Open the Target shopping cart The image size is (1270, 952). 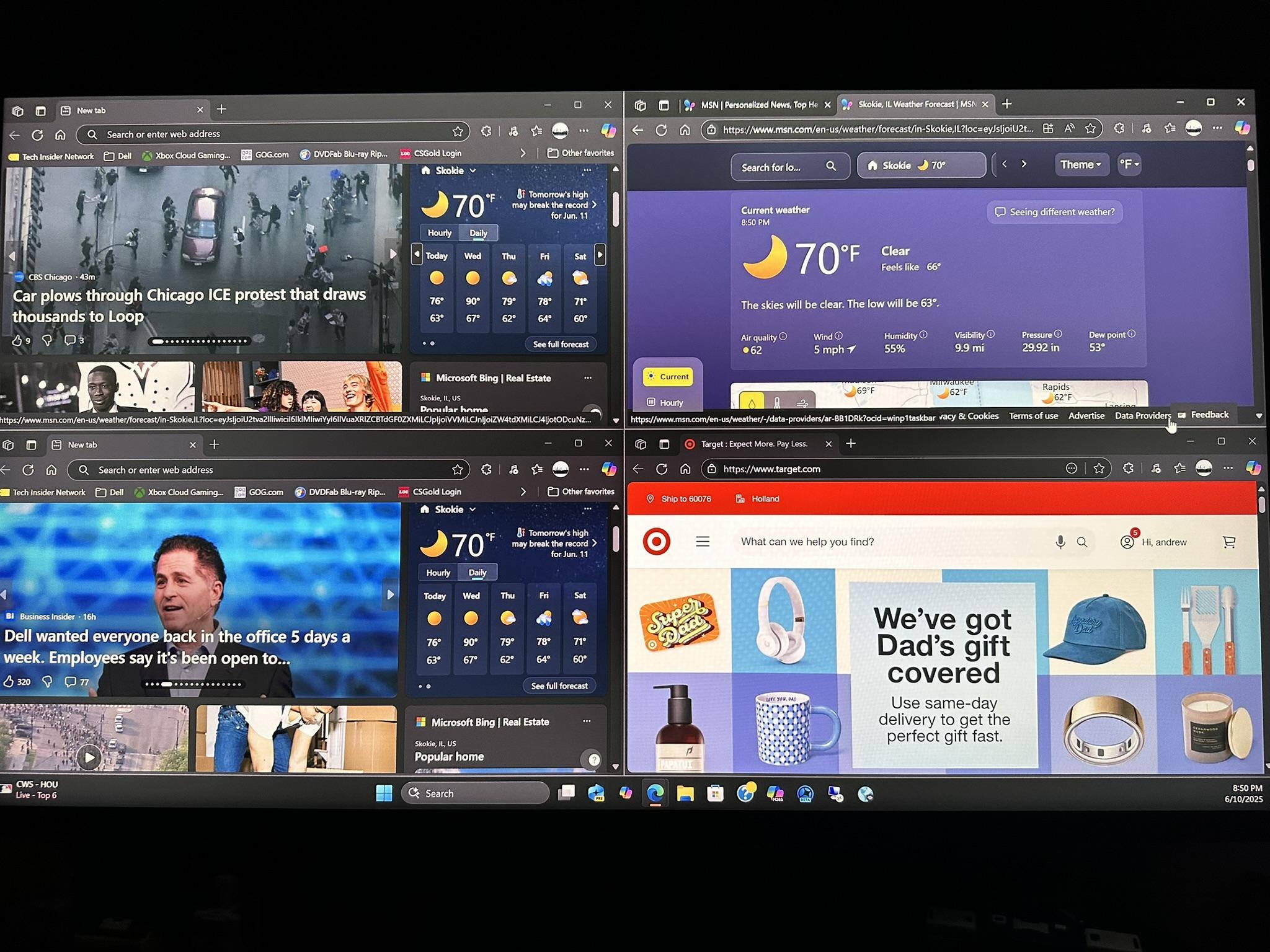tap(1228, 542)
